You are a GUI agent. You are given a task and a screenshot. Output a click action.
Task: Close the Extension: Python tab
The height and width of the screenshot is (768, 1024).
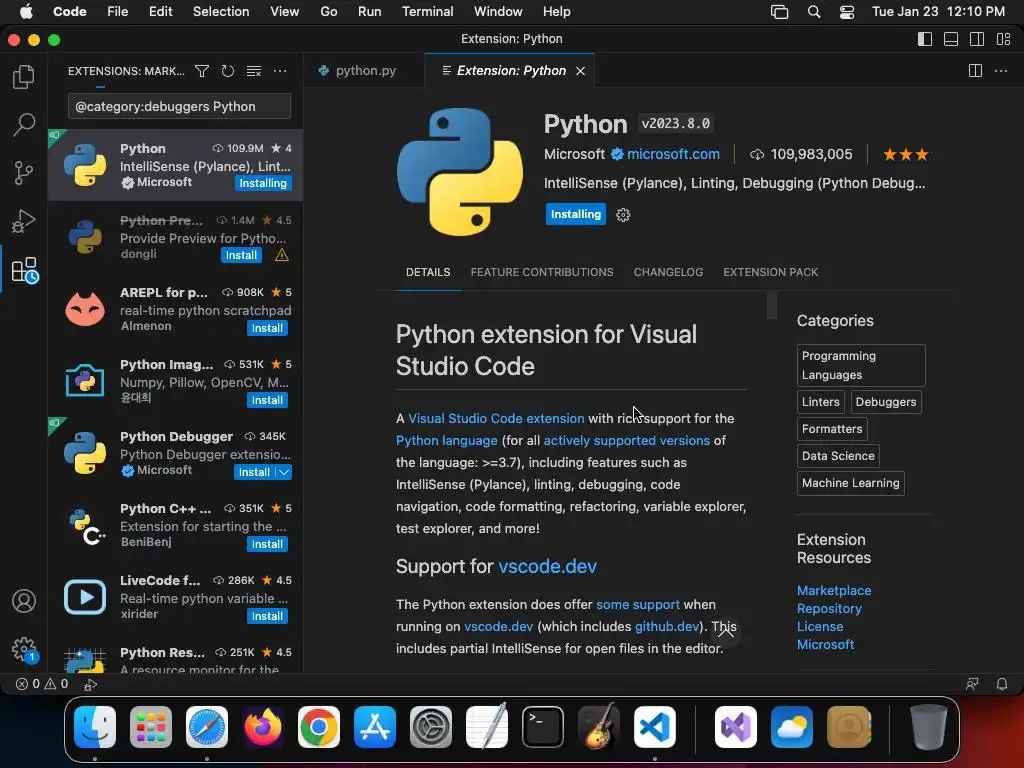[581, 71]
